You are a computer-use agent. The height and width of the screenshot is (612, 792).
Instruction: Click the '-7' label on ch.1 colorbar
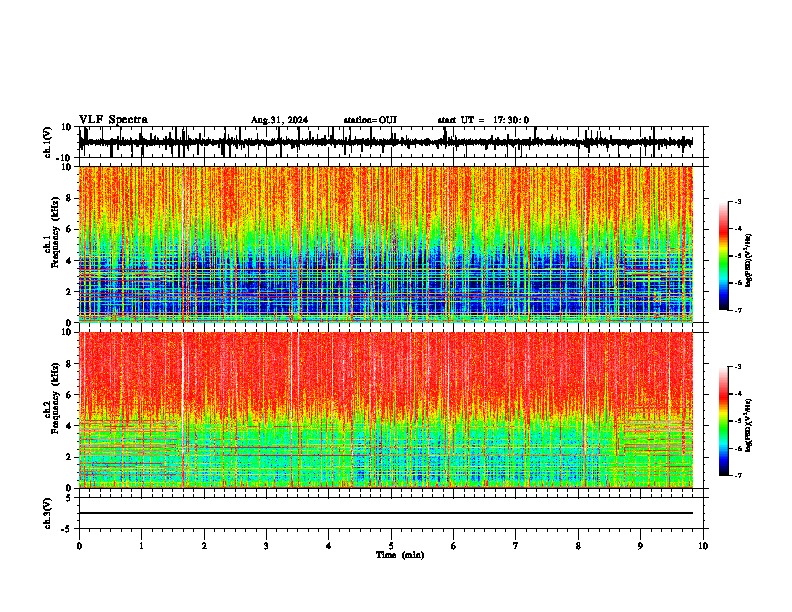[x=738, y=310]
